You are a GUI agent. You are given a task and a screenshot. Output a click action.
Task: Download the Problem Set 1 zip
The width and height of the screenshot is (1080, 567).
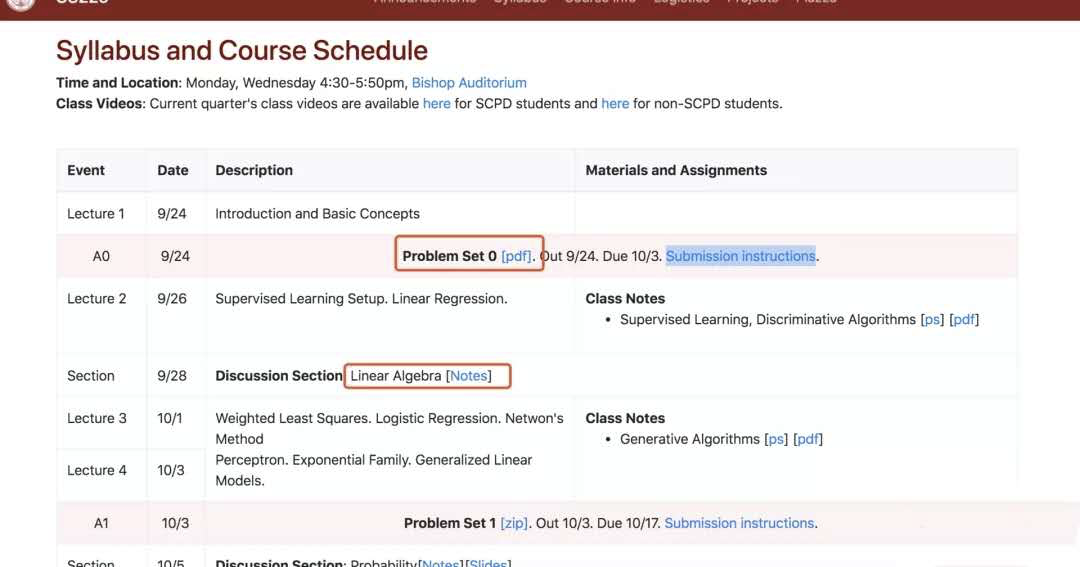point(514,523)
